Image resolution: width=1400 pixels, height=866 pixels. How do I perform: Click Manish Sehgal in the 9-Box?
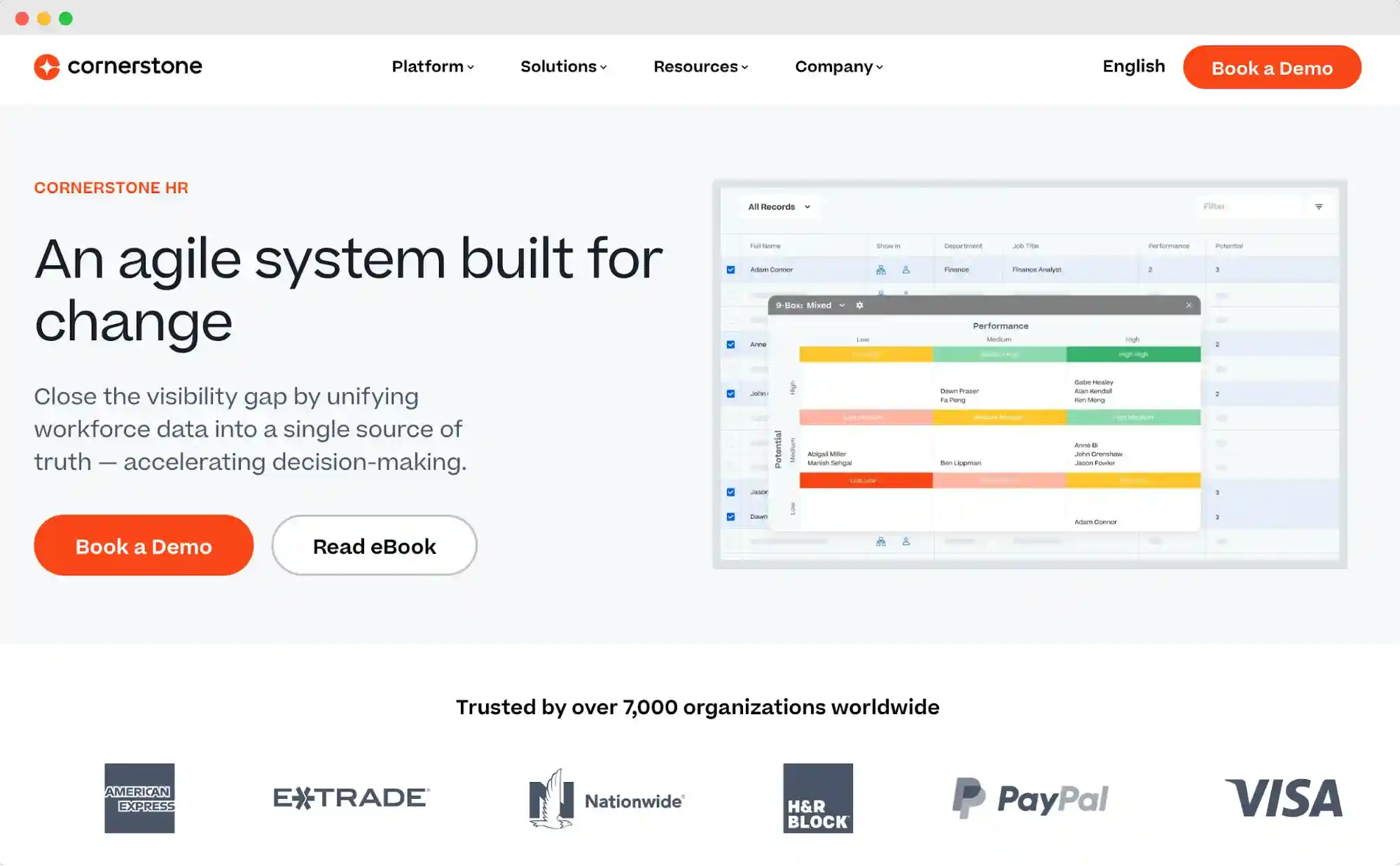[x=829, y=463]
